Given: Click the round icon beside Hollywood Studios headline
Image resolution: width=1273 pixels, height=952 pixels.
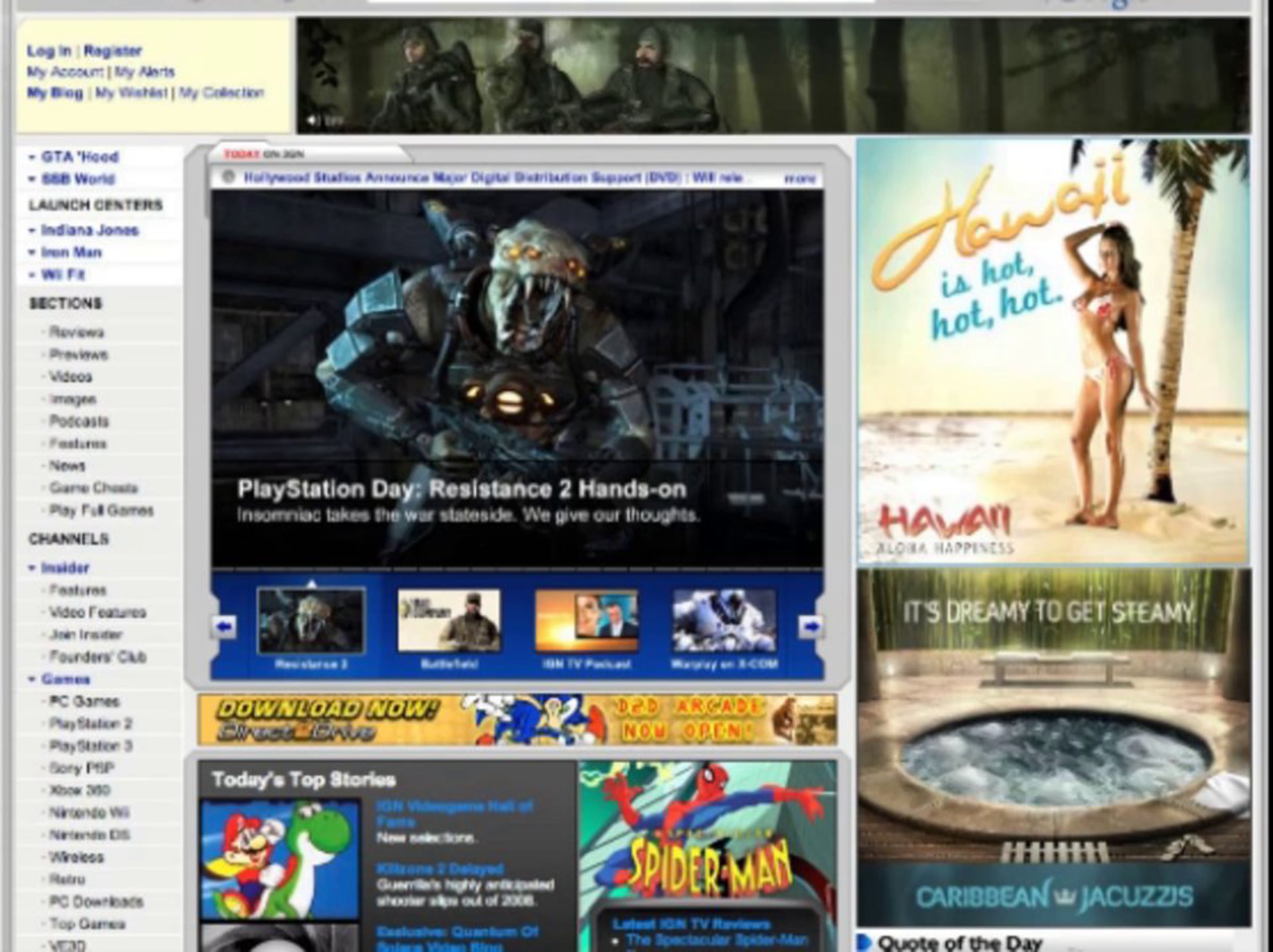Looking at the screenshot, I should (228, 177).
